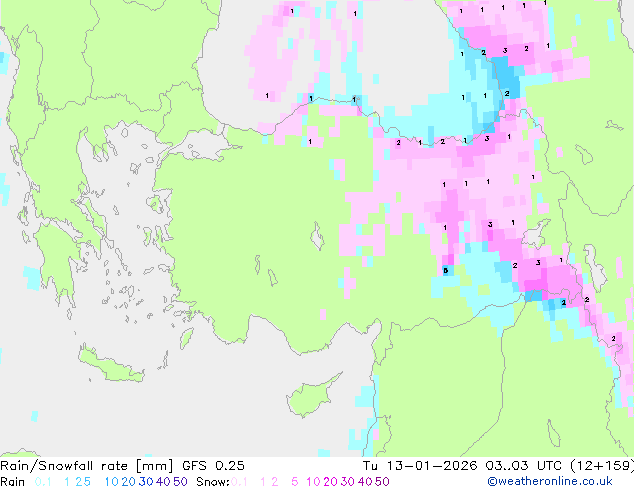The width and height of the screenshot is (634, 490).
Task: Click the date text "Tu 13-01-2026"
Action: coord(420,466)
